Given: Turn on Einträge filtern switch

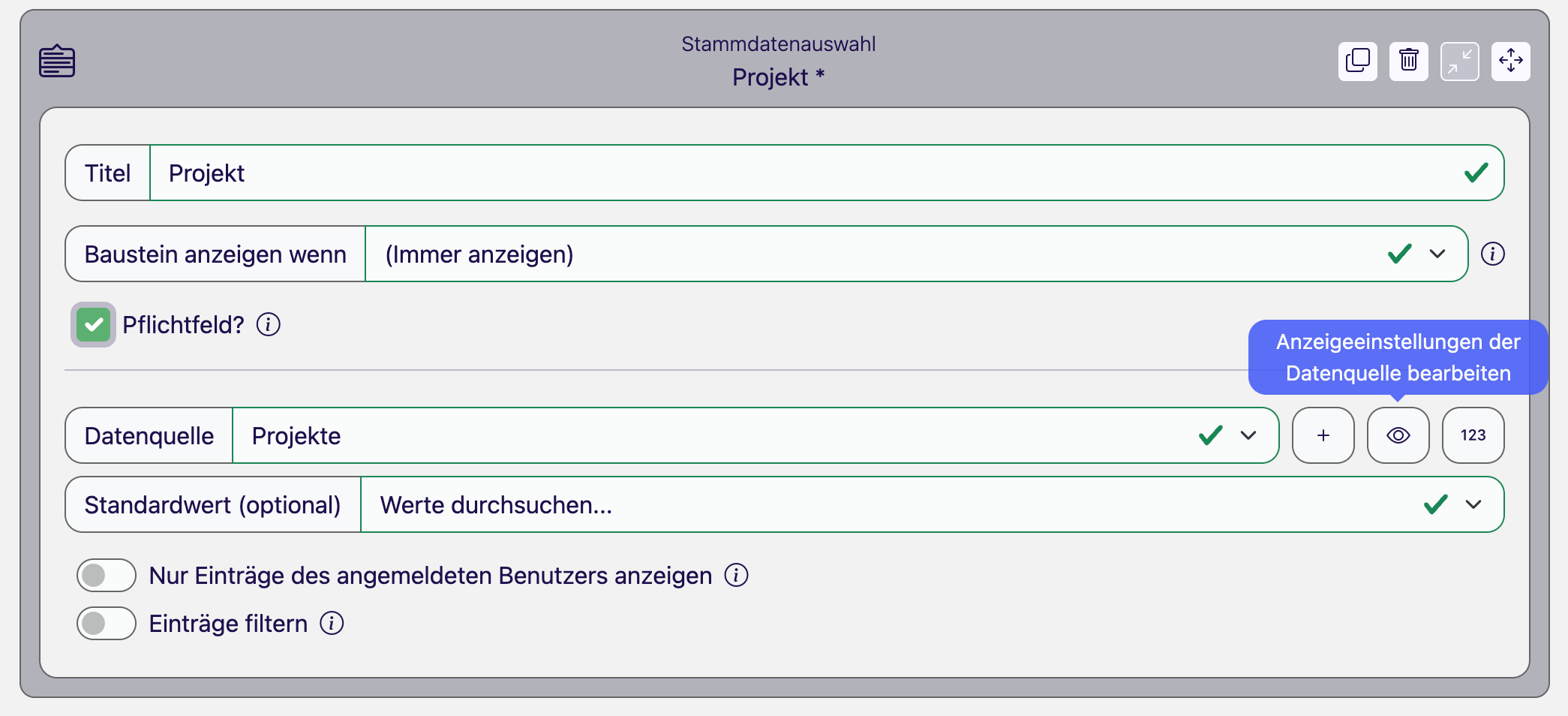Looking at the screenshot, I should coord(107,623).
